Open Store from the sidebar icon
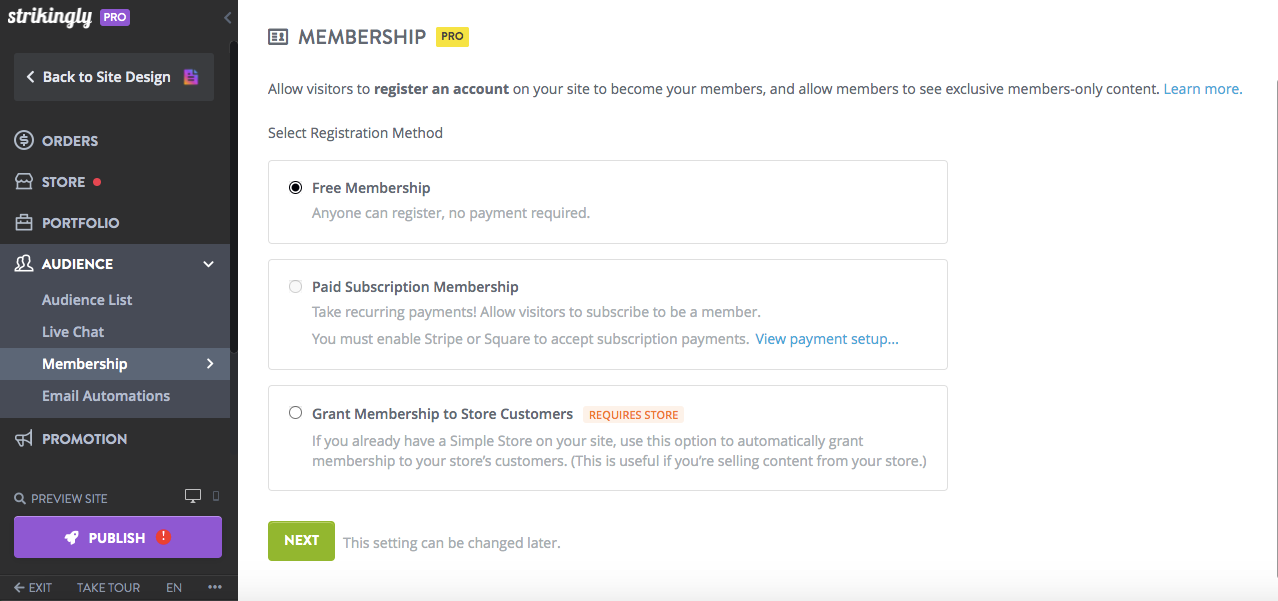Viewport: 1278px width, 601px height. 23,181
